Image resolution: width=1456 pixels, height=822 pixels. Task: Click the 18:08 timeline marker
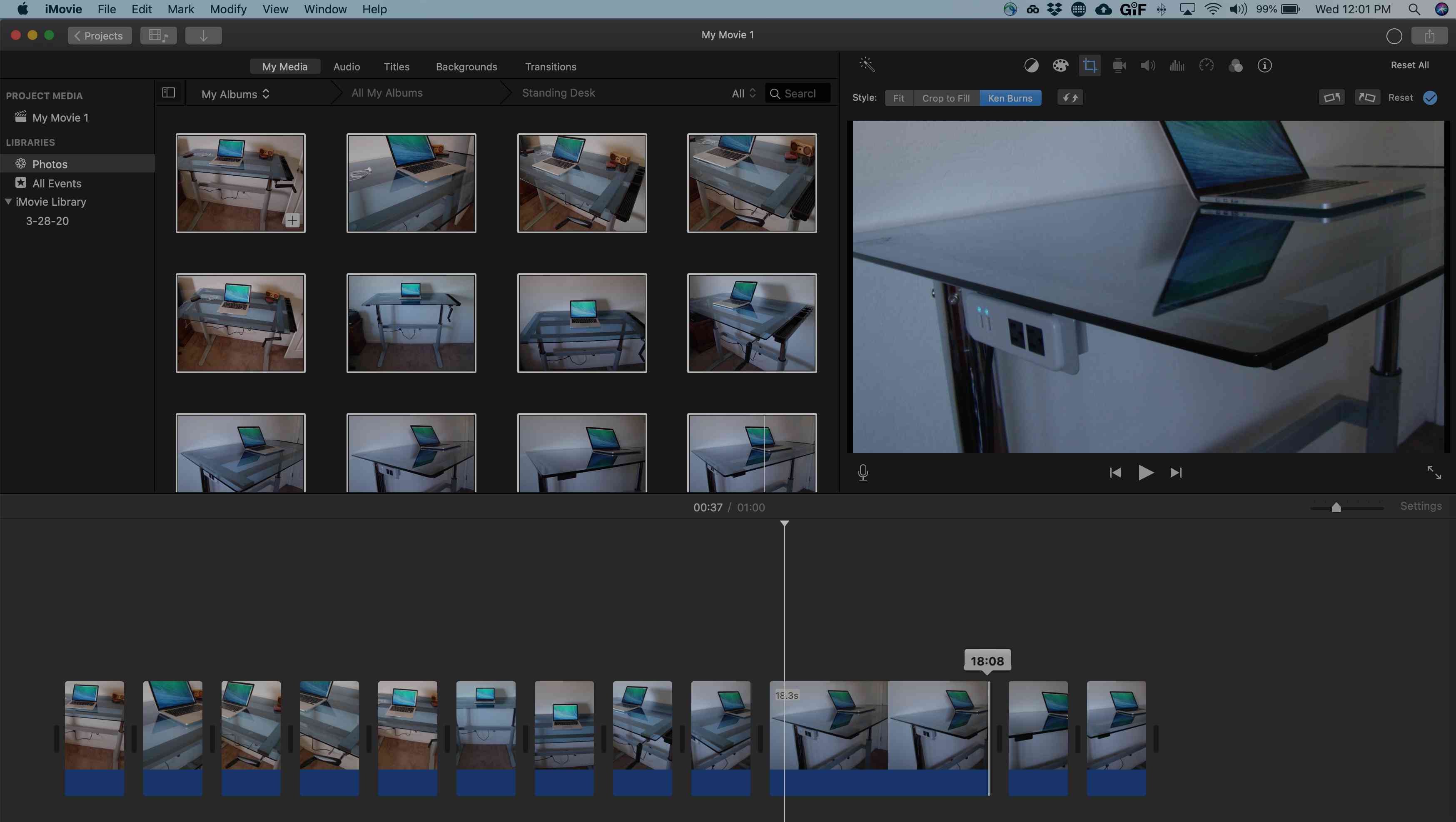coord(987,661)
